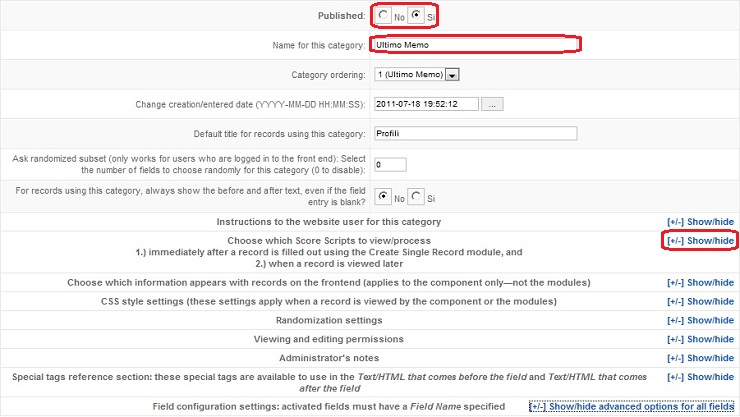Click the 'Published:' label
740x417 pixels.
pos(342,16)
